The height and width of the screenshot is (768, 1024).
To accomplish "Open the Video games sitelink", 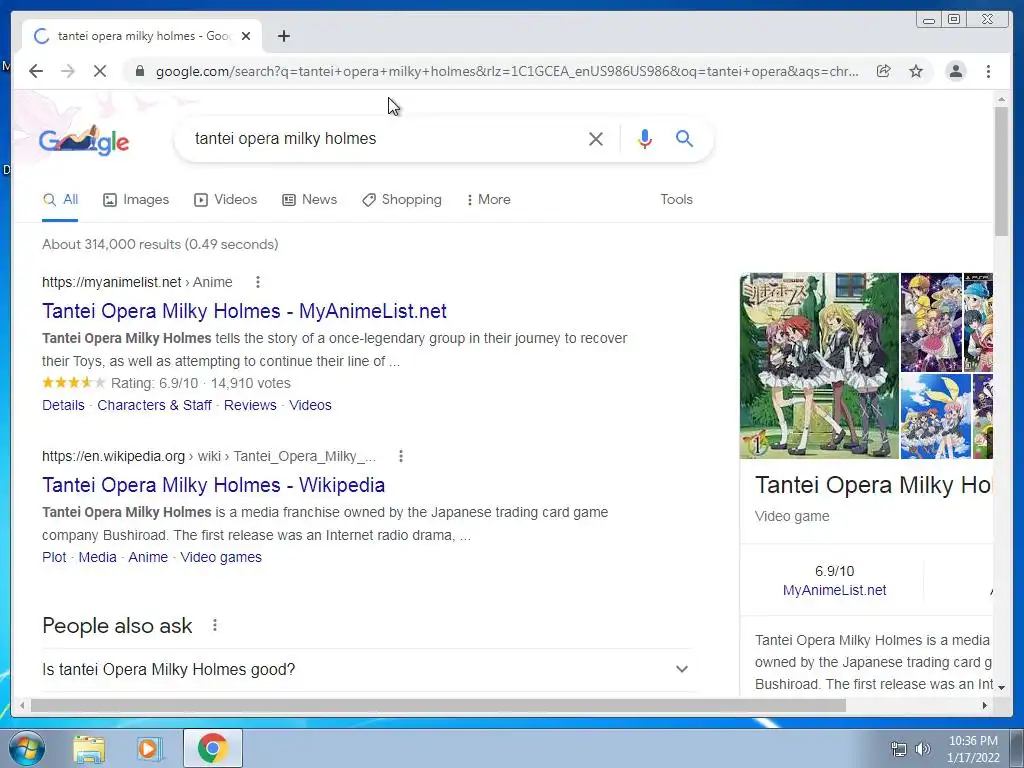I will pos(221,557).
